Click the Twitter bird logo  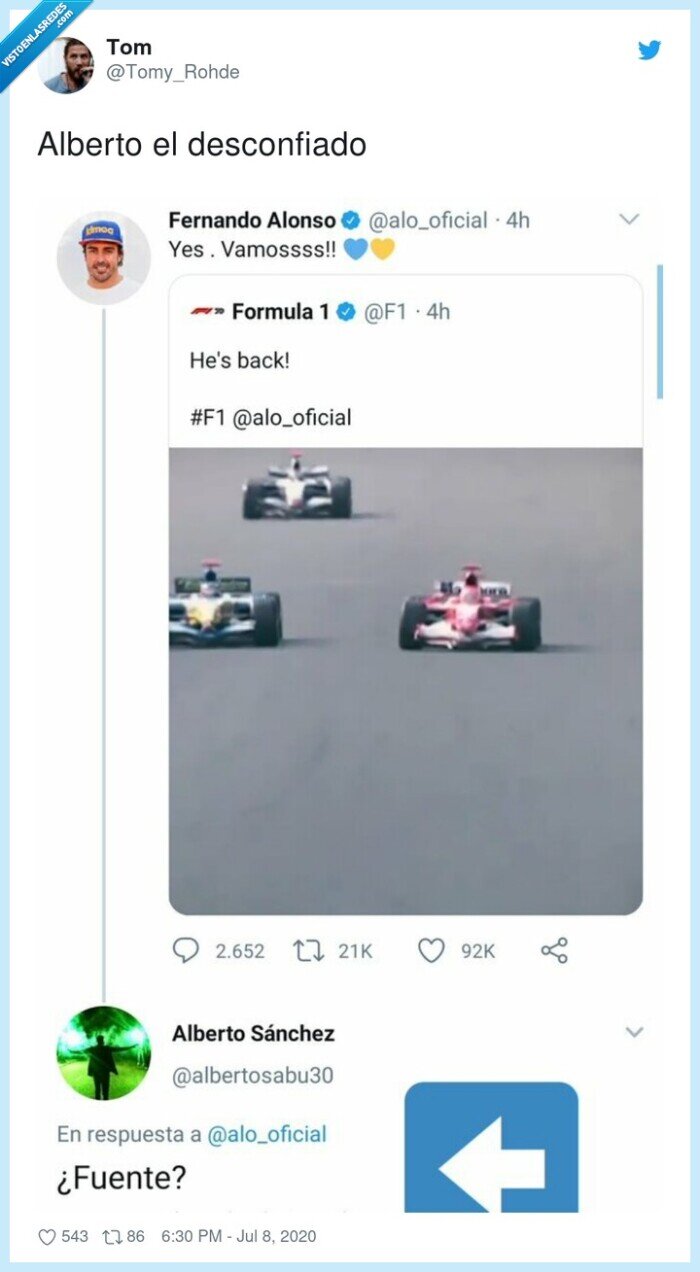(x=649, y=48)
